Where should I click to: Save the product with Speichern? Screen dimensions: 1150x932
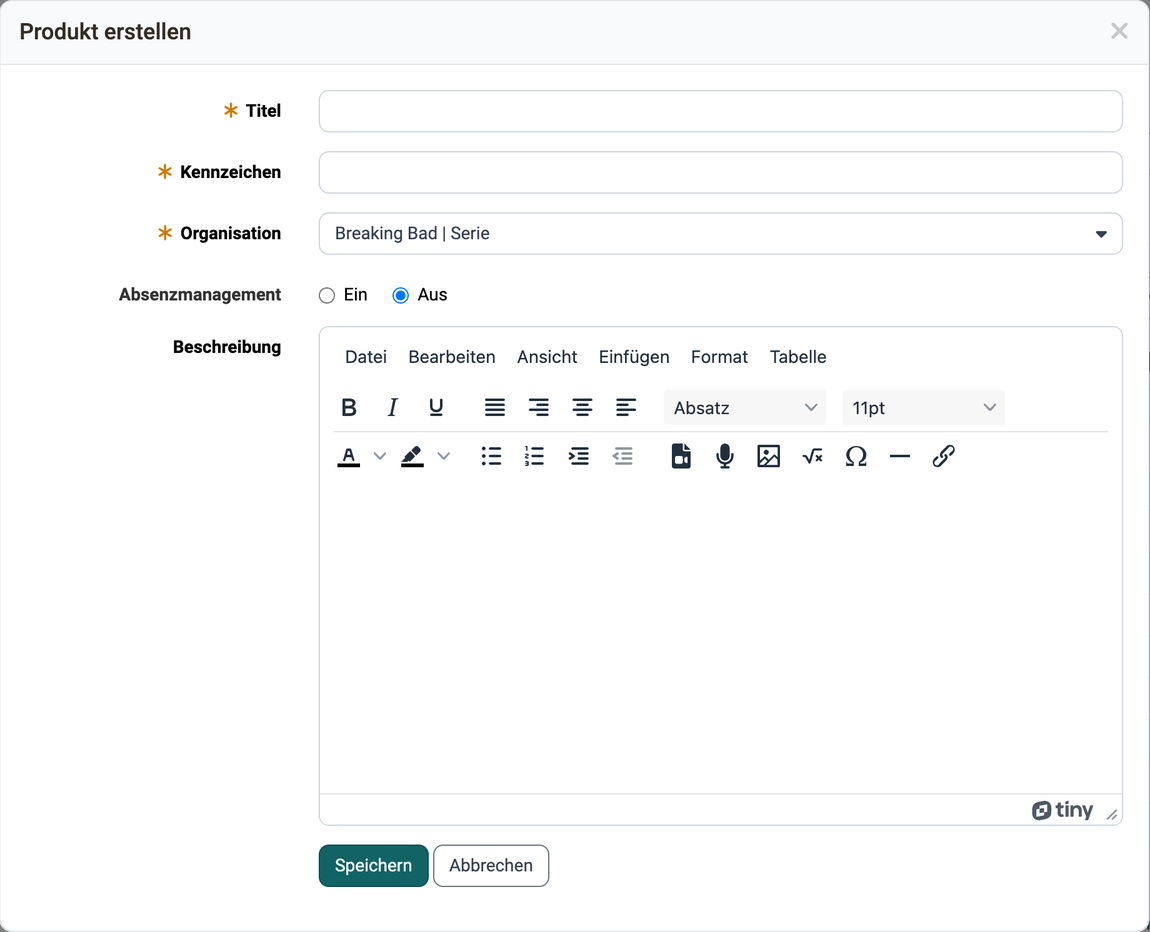point(373,866)
